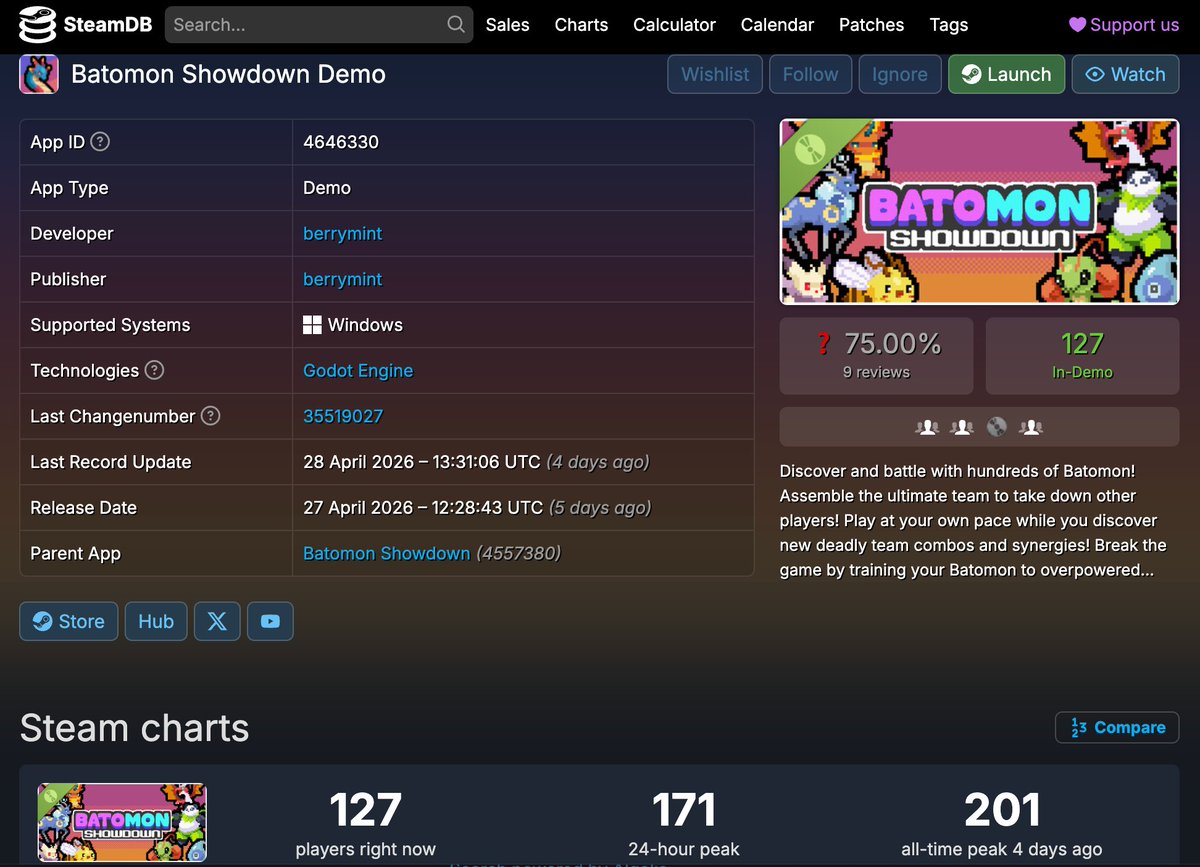Open the X social link icon
Image resolution: width=1200 pixels, height=867 pixels.
point(217,621)
